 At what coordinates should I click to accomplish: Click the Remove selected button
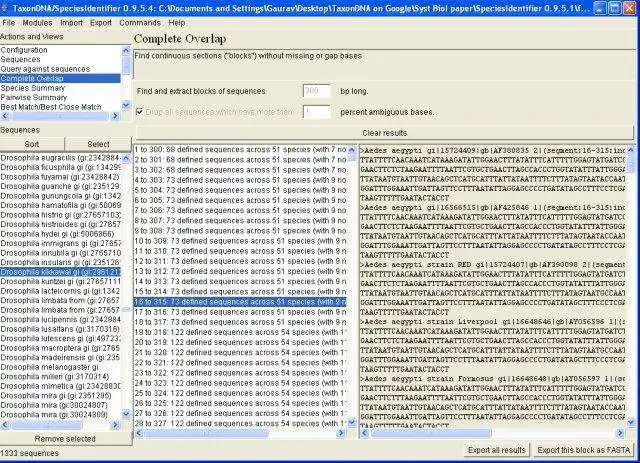65,439
